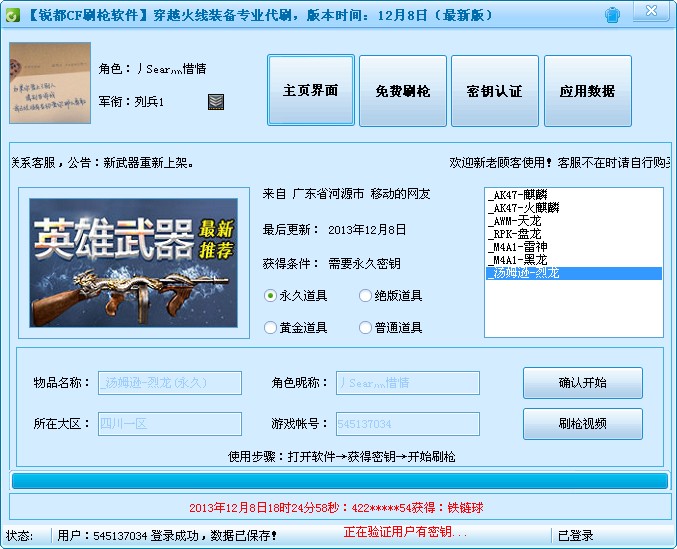Open the 密钥认证 tab

[494, 91]
